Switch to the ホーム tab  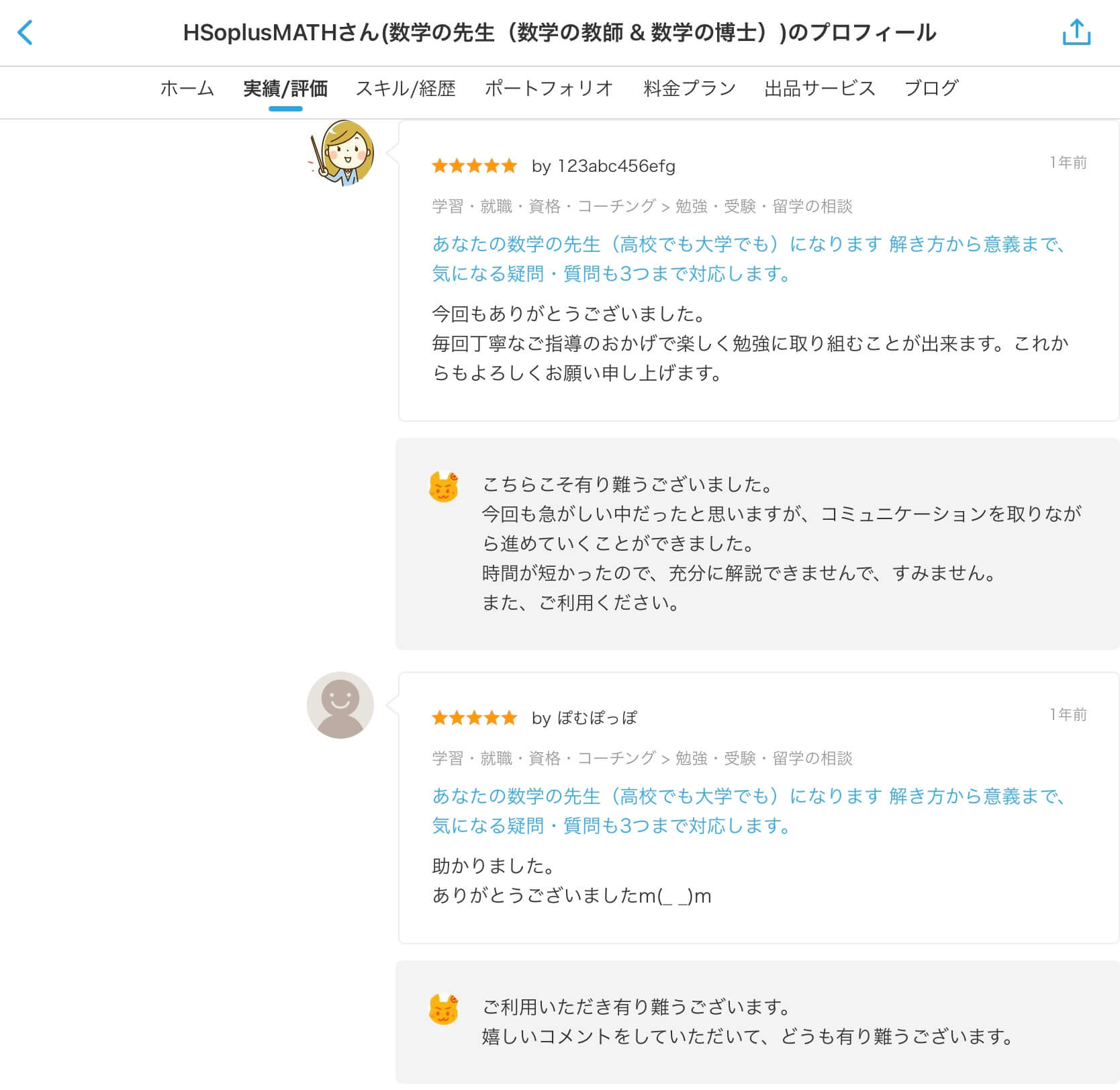tap(187, 88)
